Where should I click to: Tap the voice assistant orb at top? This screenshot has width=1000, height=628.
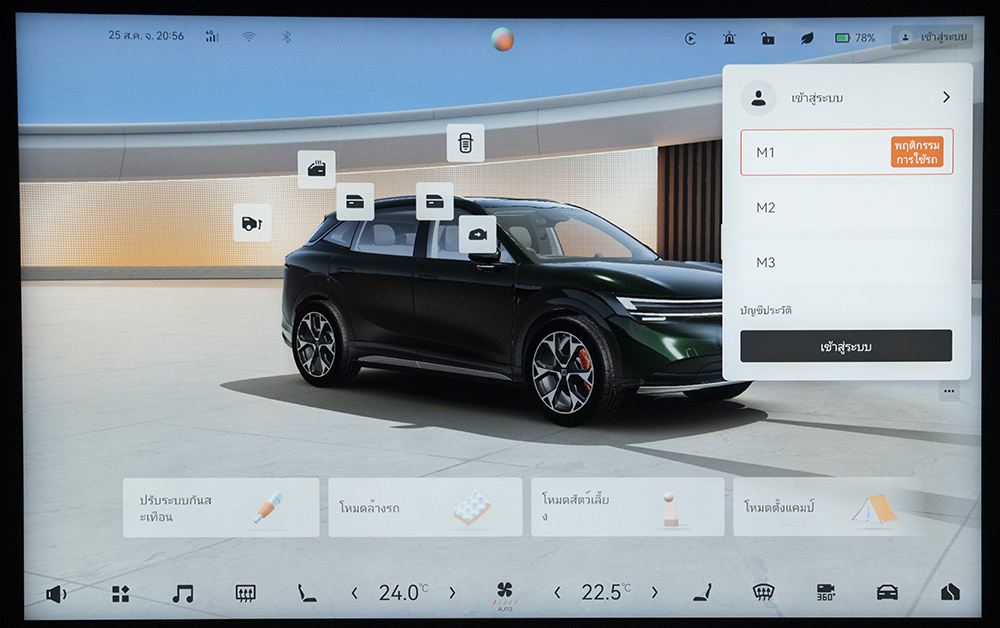point(502,39)
